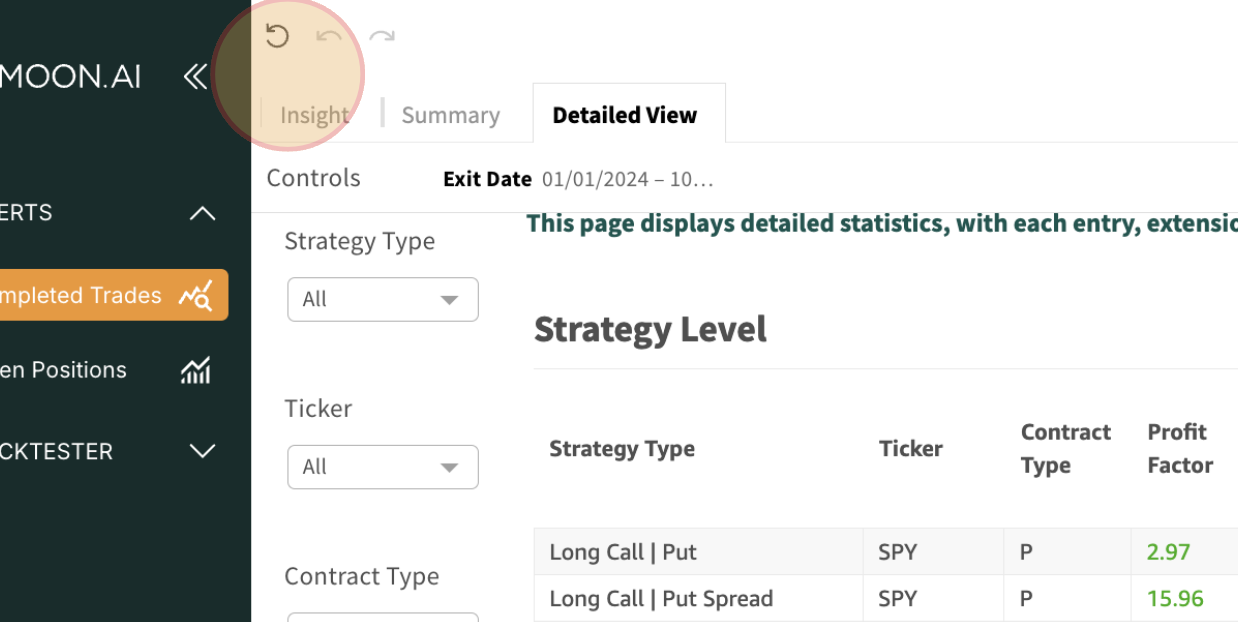Viewport: 1238px width, 622px height.
Task: Click Open Positions bar chart icon
Action: [195, 370]
